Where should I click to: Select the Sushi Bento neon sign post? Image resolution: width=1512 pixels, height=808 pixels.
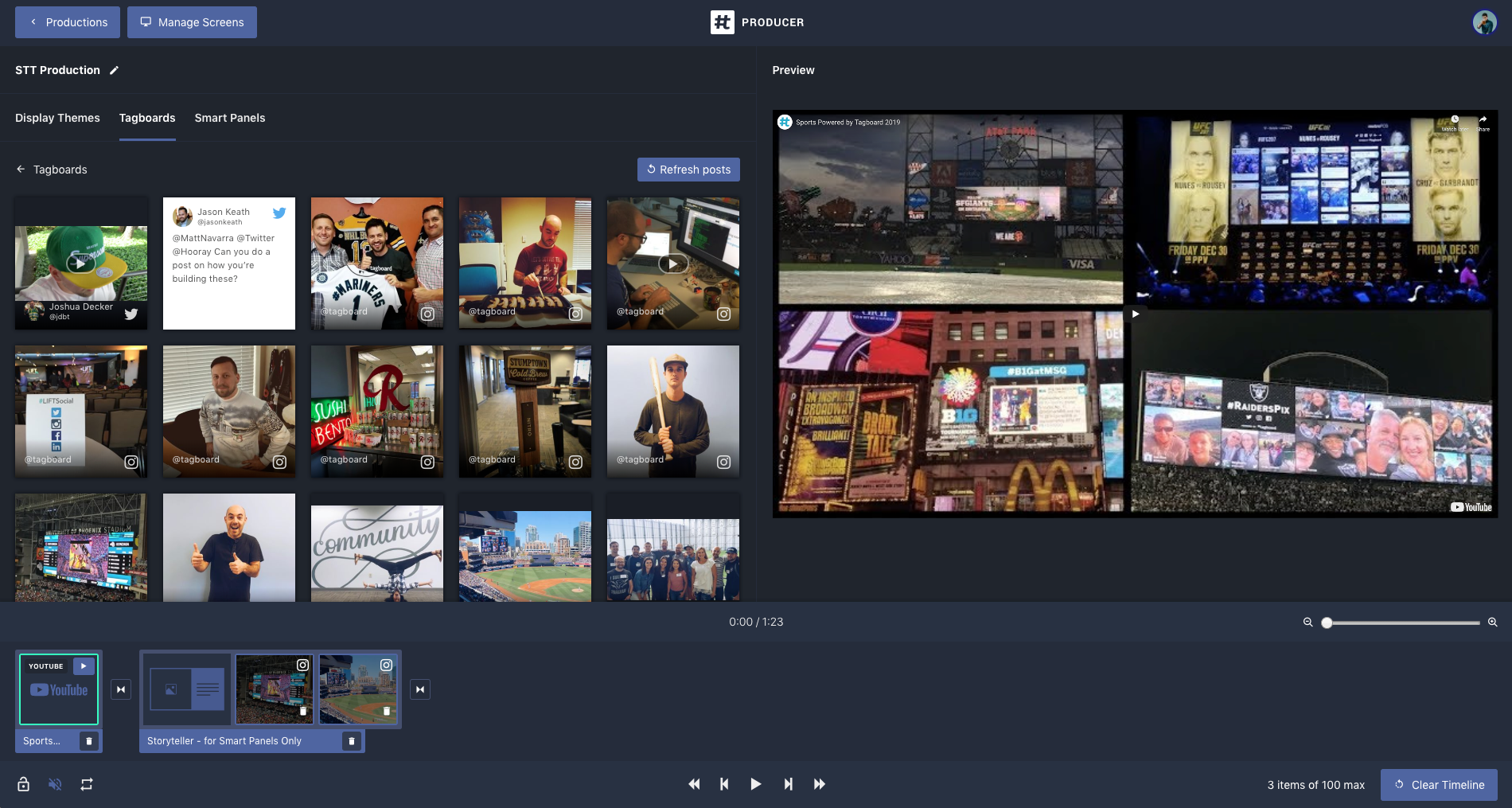tap(377, 412)
